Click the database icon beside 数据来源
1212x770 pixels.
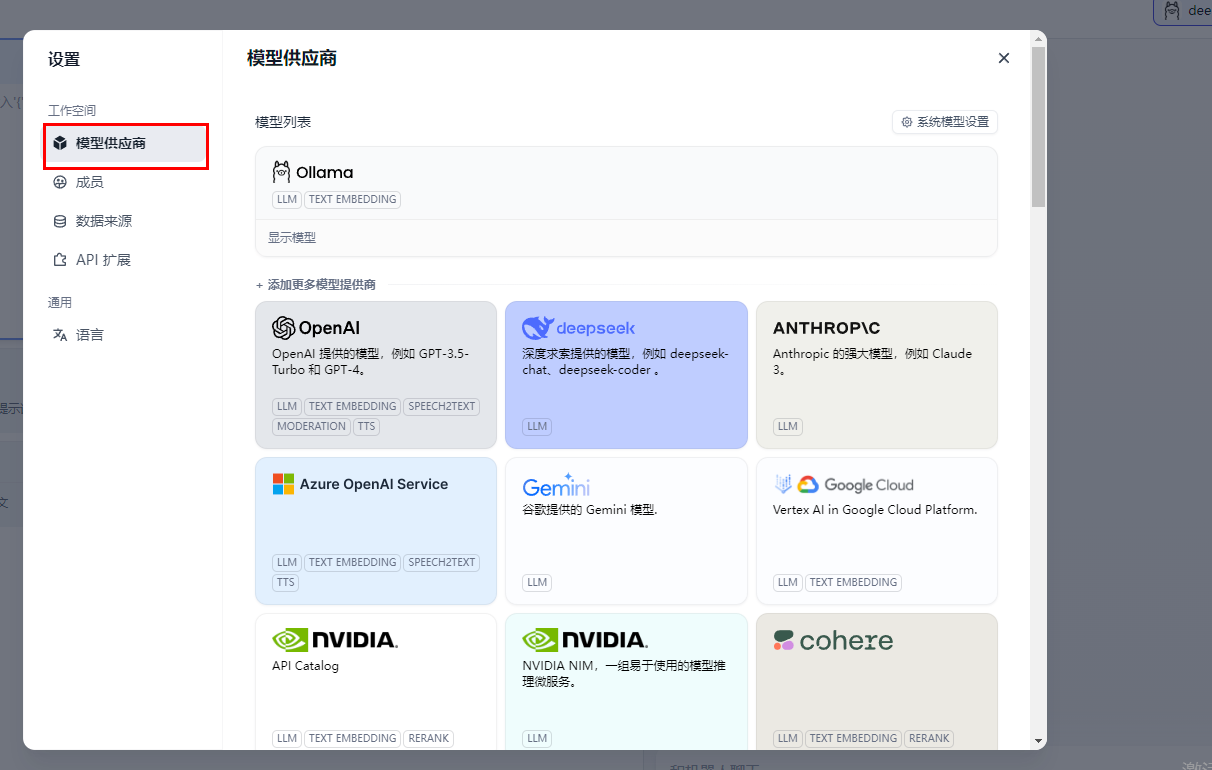tap(60, 221)
